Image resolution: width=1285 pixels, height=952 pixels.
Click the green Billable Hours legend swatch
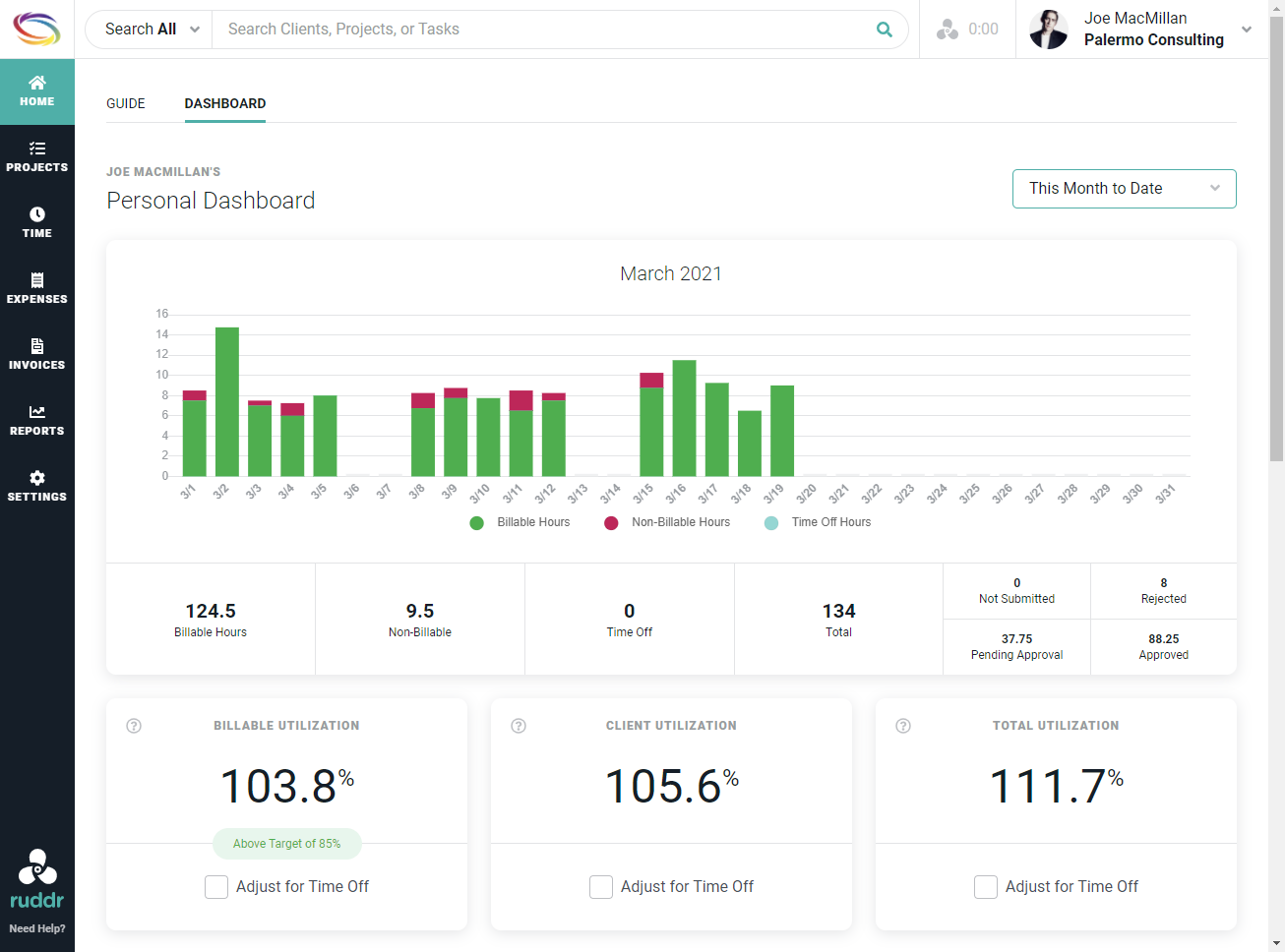(478, 522)
